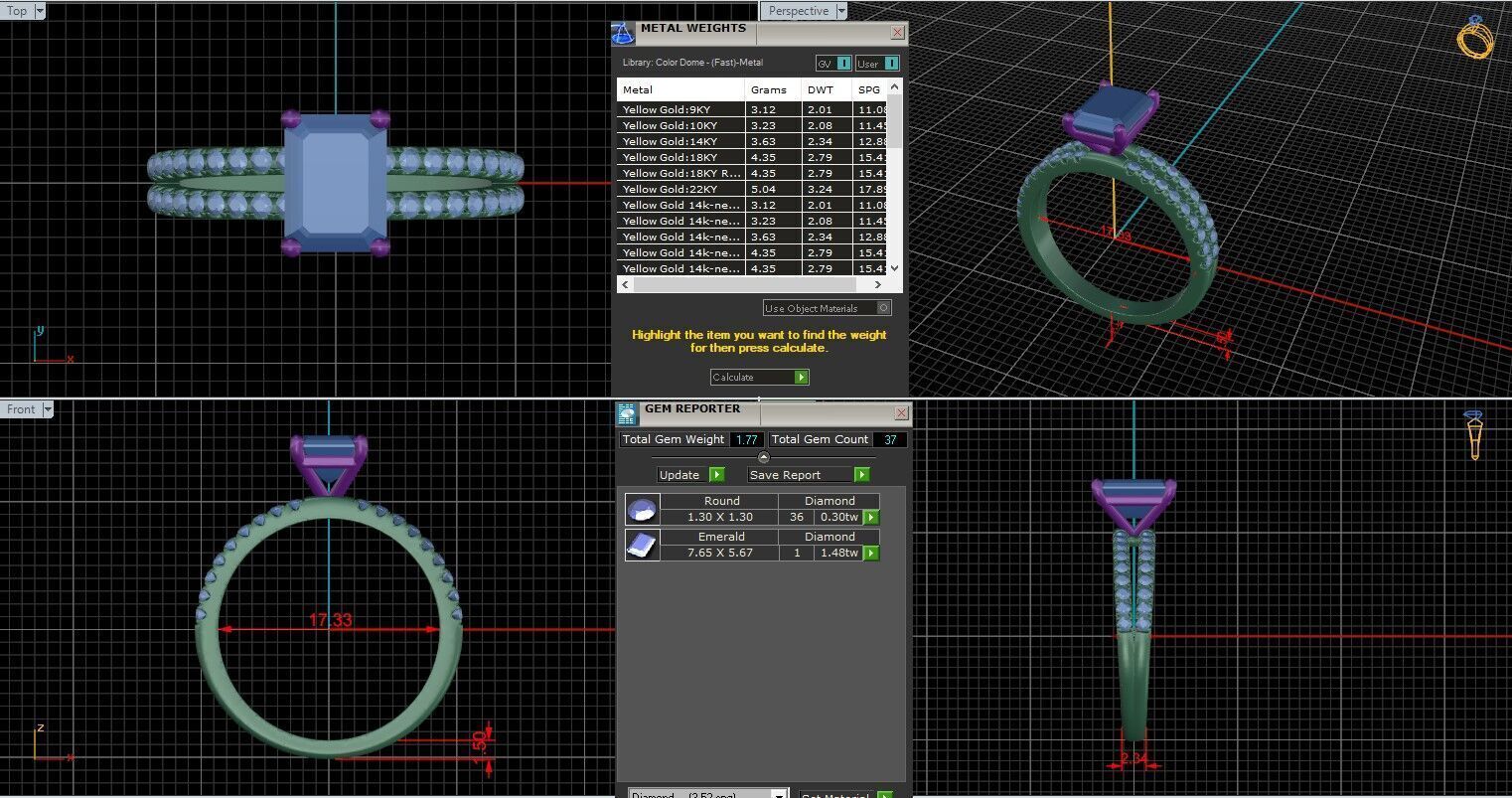This screenshot has height=798, width=1512.
Task: Select the Yellow Gold:14KY row
Action: tap(752, 141)
